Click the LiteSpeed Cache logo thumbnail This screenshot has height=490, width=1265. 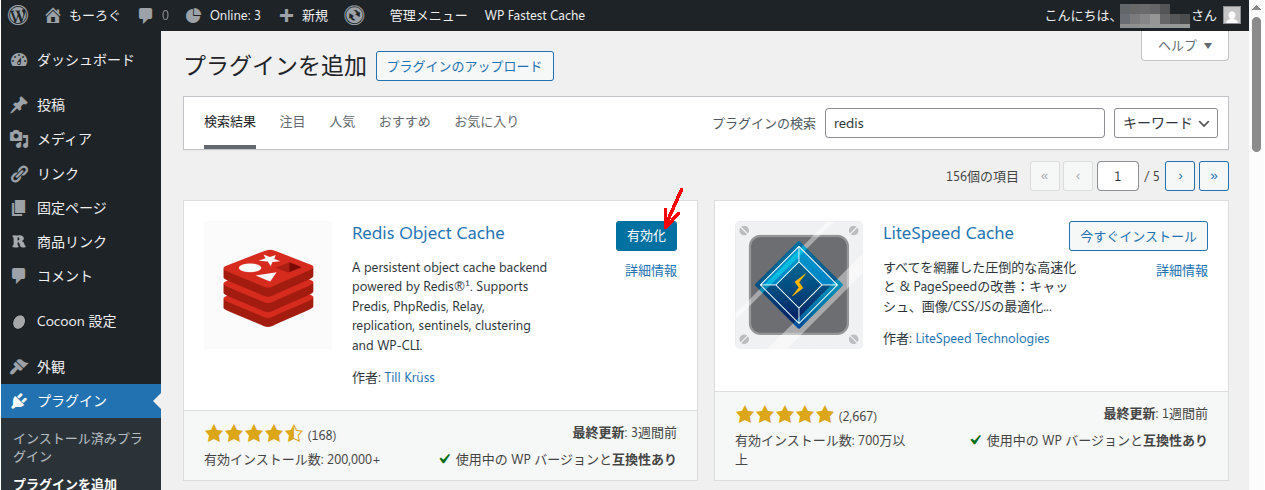pyautogui.click(x=799, y=285)
